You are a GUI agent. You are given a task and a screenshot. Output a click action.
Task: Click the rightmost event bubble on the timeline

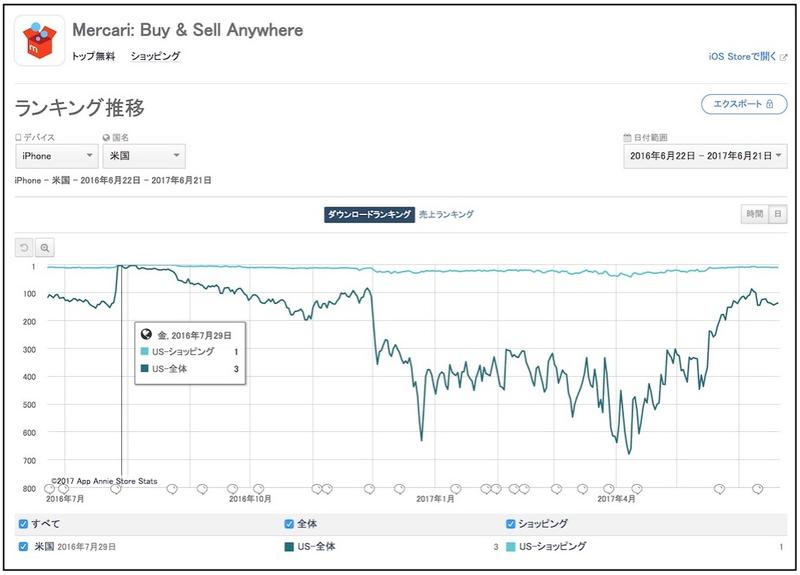(x=758, y=489)
